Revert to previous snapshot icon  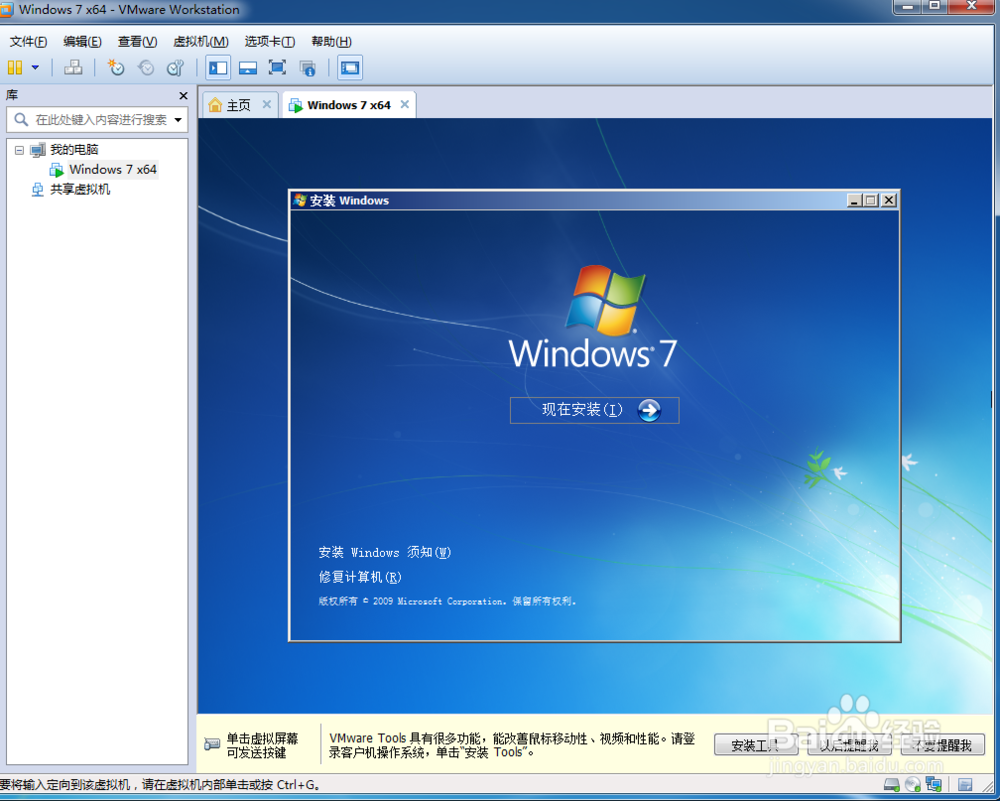146,68
